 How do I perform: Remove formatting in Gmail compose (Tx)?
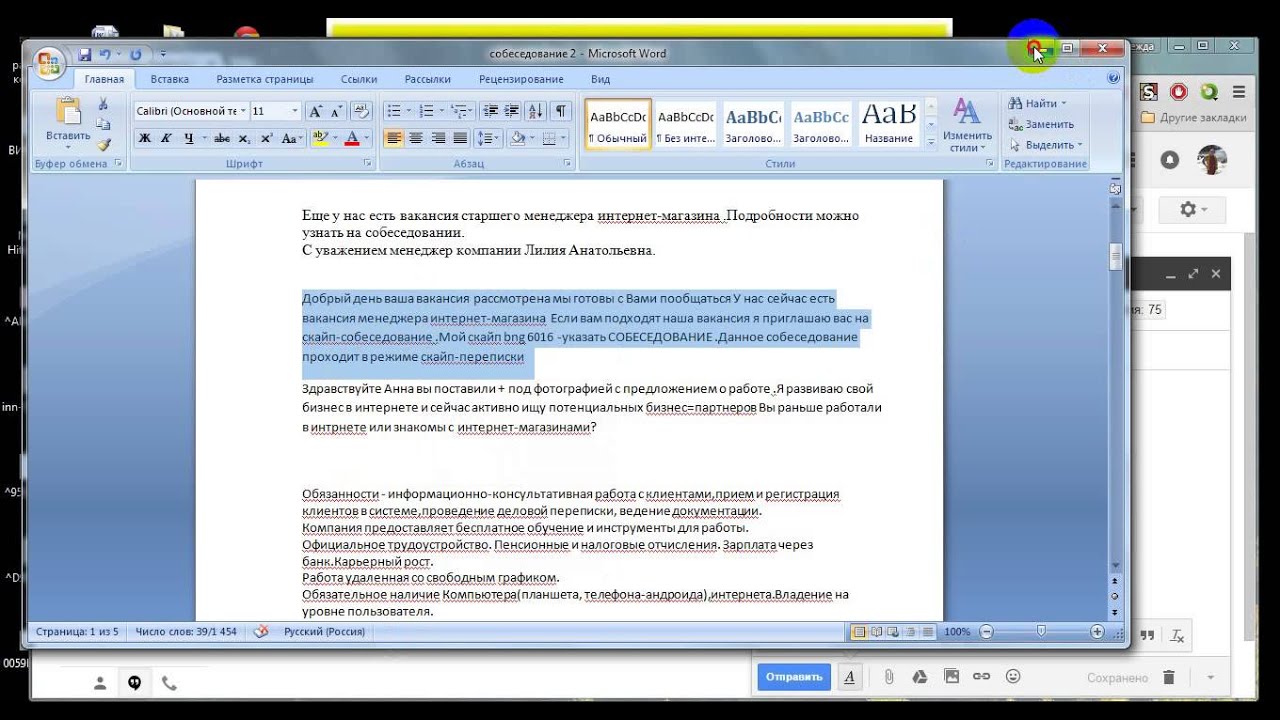point(1177,636)
